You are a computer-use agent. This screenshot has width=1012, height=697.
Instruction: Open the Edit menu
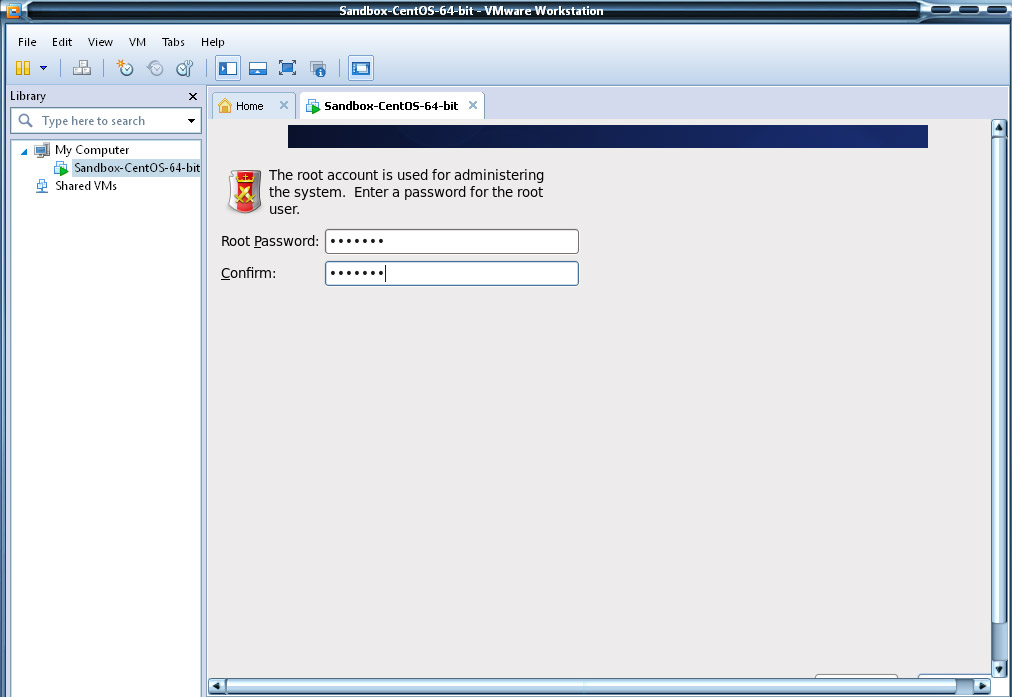tap(62, 42)
